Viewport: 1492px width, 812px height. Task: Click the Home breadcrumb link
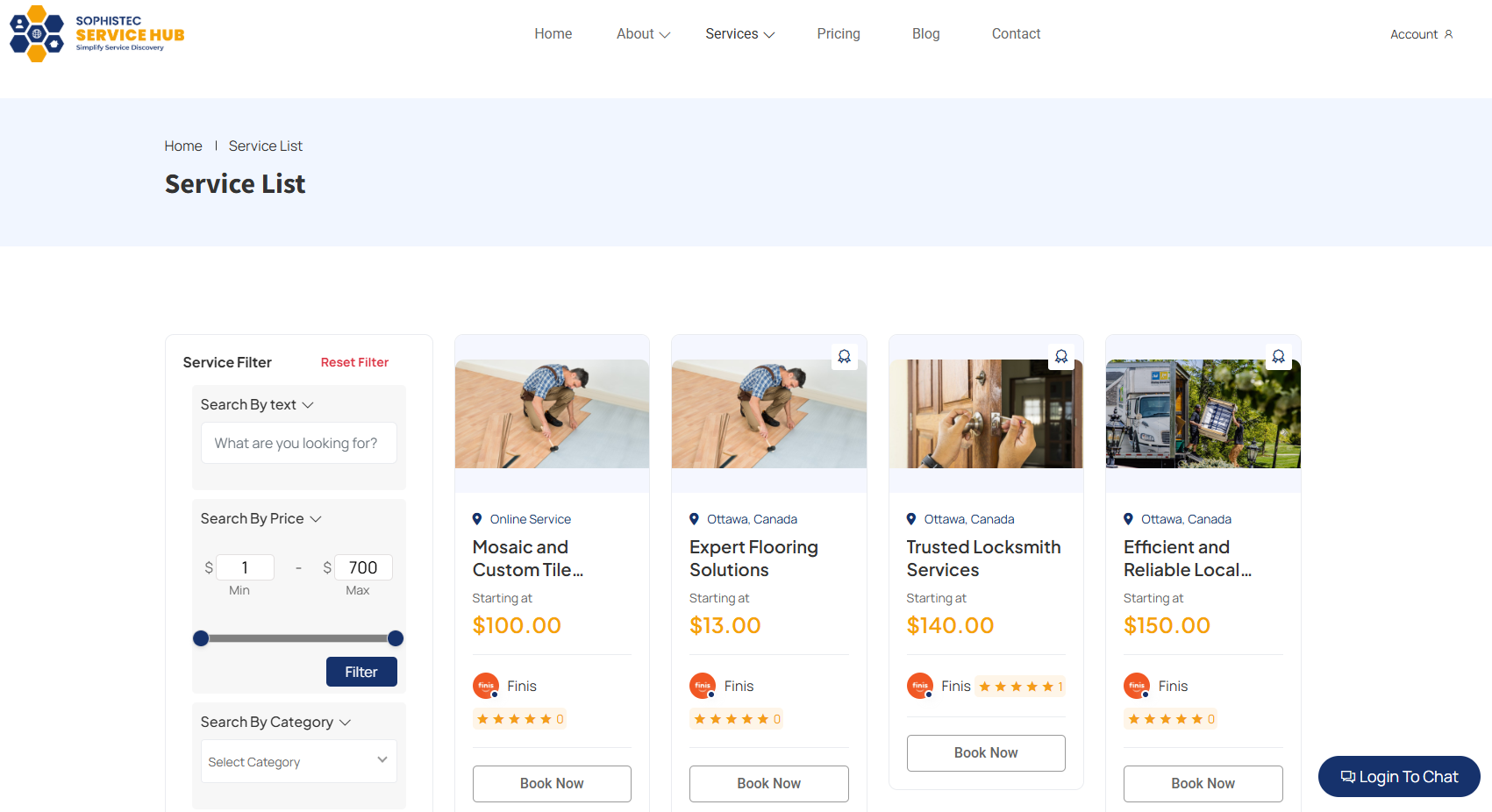click(182, 146)
